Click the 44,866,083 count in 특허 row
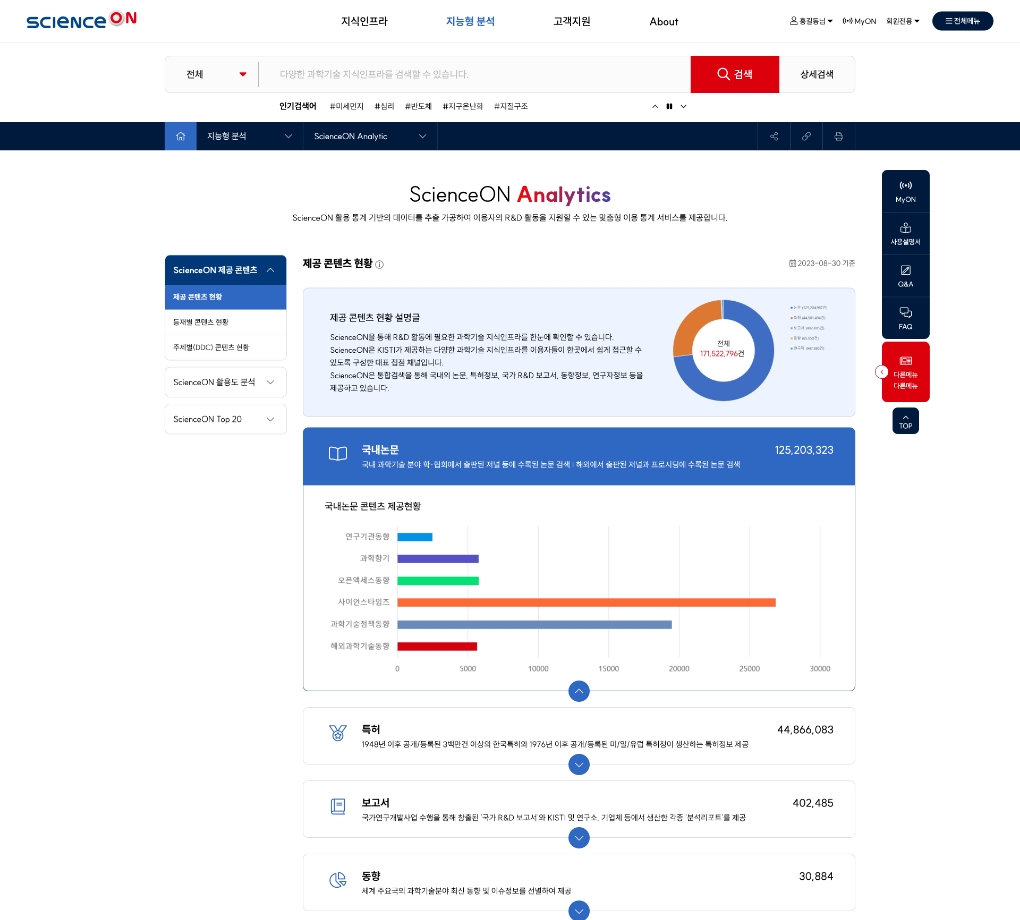Viewport: 1020px width, 920px height. coord(805,730)
